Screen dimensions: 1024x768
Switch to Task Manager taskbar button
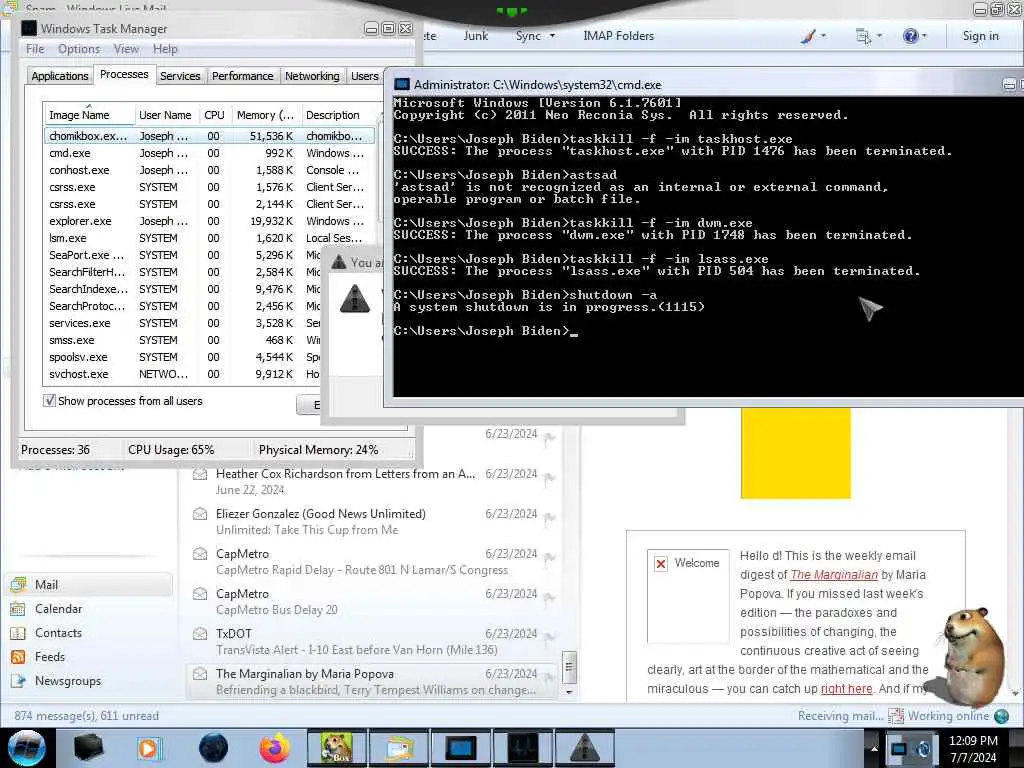[x=522, y=748]
